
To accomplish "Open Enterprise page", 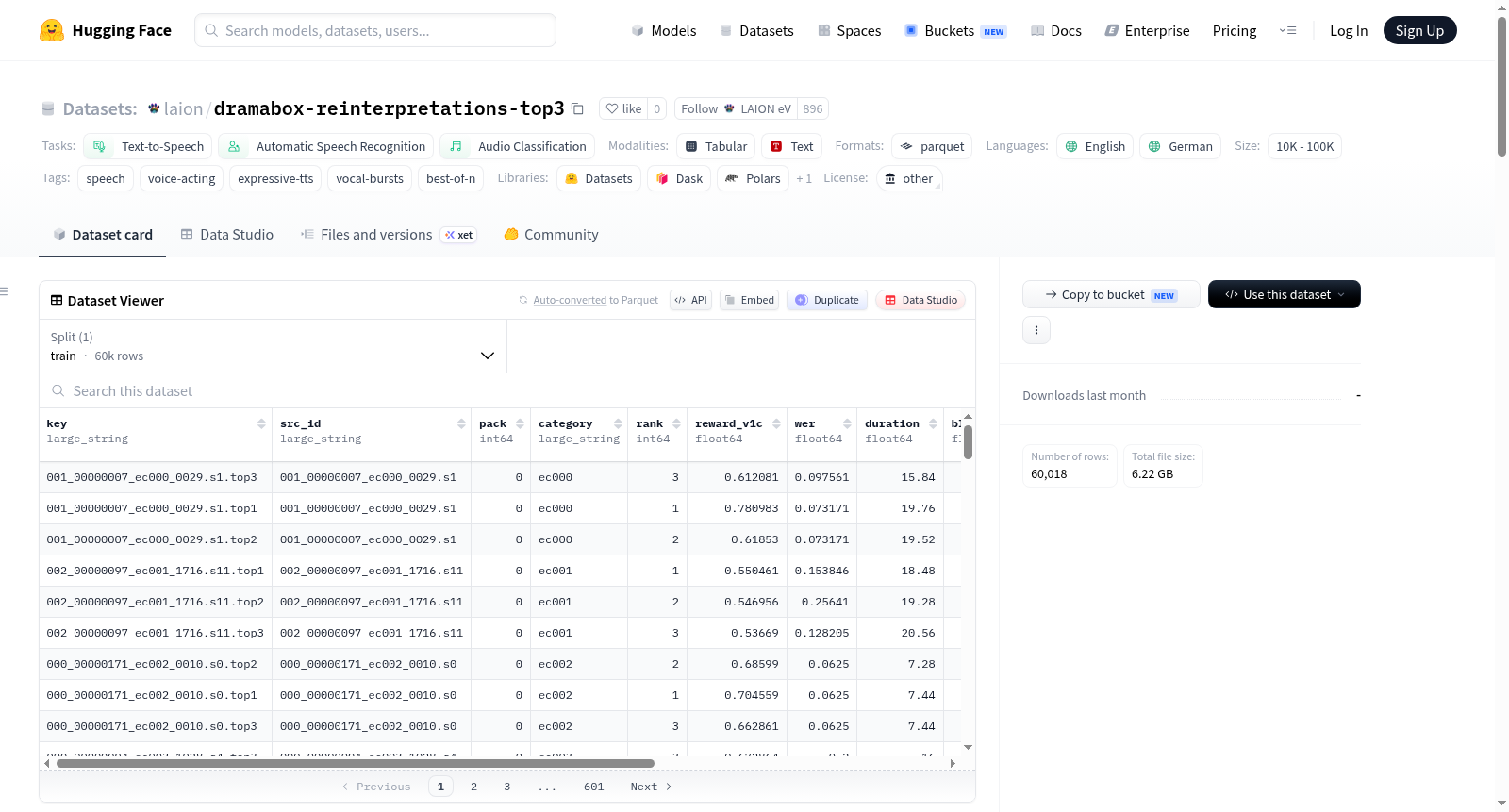I will [x=1147, y=30].
